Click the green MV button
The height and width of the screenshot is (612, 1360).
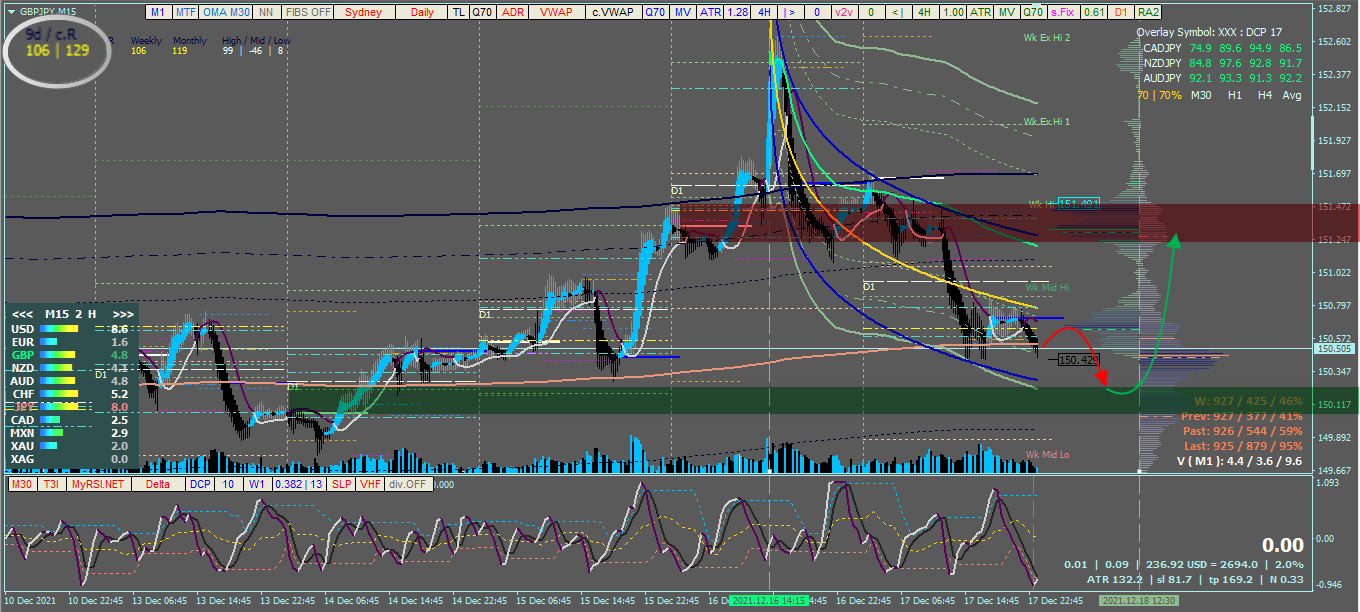[x=1007, y=12]
